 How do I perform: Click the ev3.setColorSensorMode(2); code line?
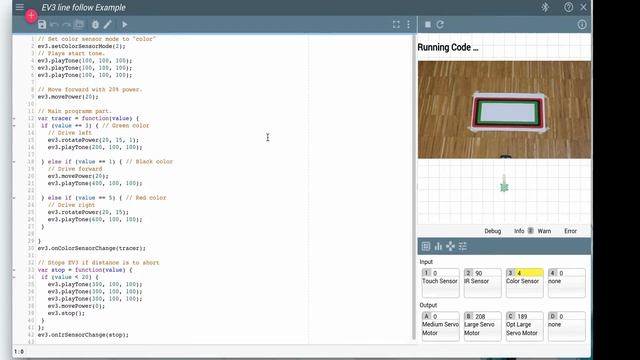[x=82, y=46]
